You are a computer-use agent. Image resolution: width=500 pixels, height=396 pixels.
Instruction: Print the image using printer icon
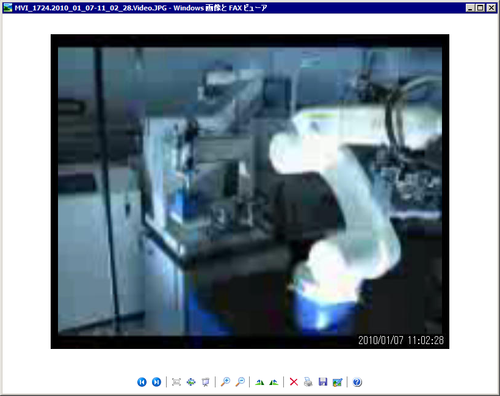click(308, 382)
